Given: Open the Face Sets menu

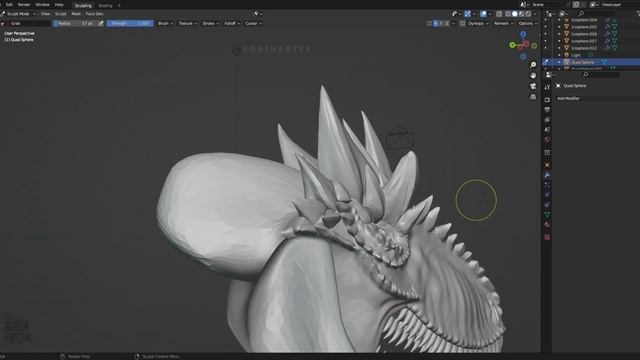Looking at the screenshot, I should tap(94, 13).
